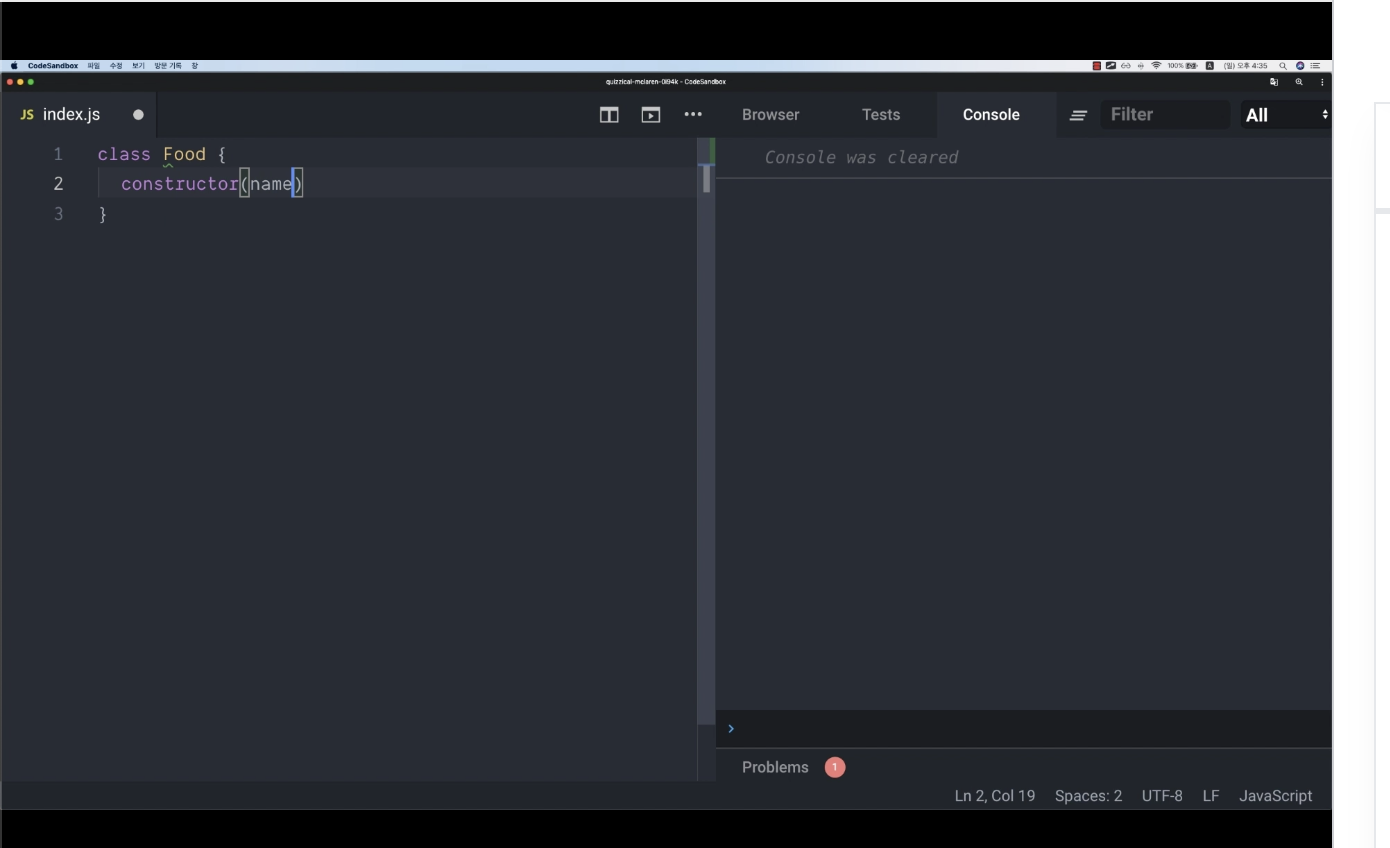The height and width of the screenshot is (848, 1390).
Task: Switch to the Browser tab
Action: [x=771, y=115]
